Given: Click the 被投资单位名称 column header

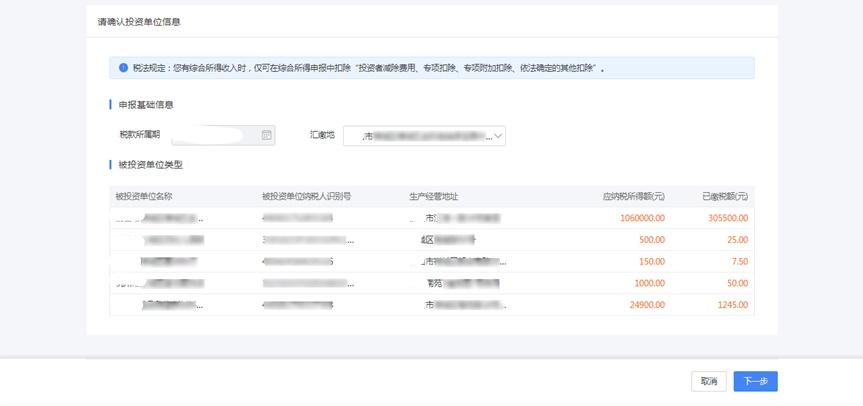Looking at the screenshot, I should click(144, 196).
